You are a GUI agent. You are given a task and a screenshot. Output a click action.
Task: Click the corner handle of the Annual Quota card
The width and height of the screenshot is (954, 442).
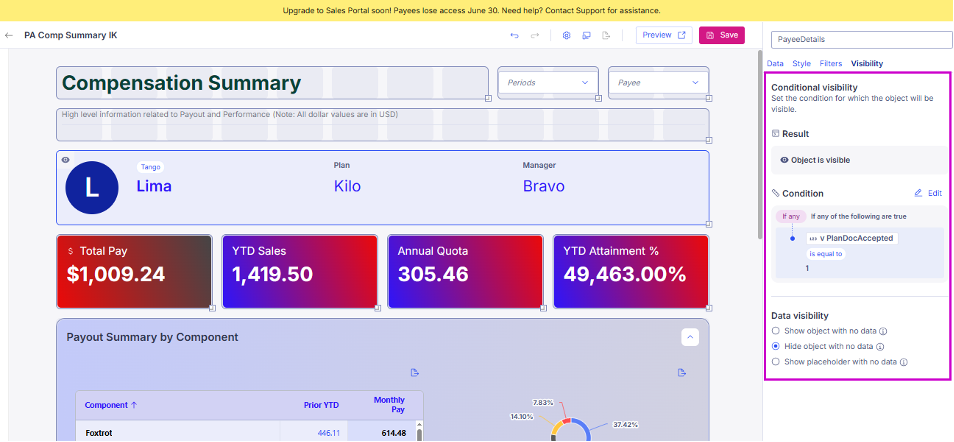[x=543, y=308]
